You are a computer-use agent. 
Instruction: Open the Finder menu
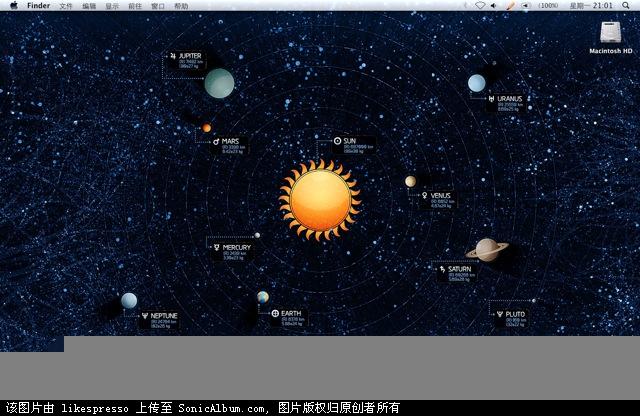(38, 6)
